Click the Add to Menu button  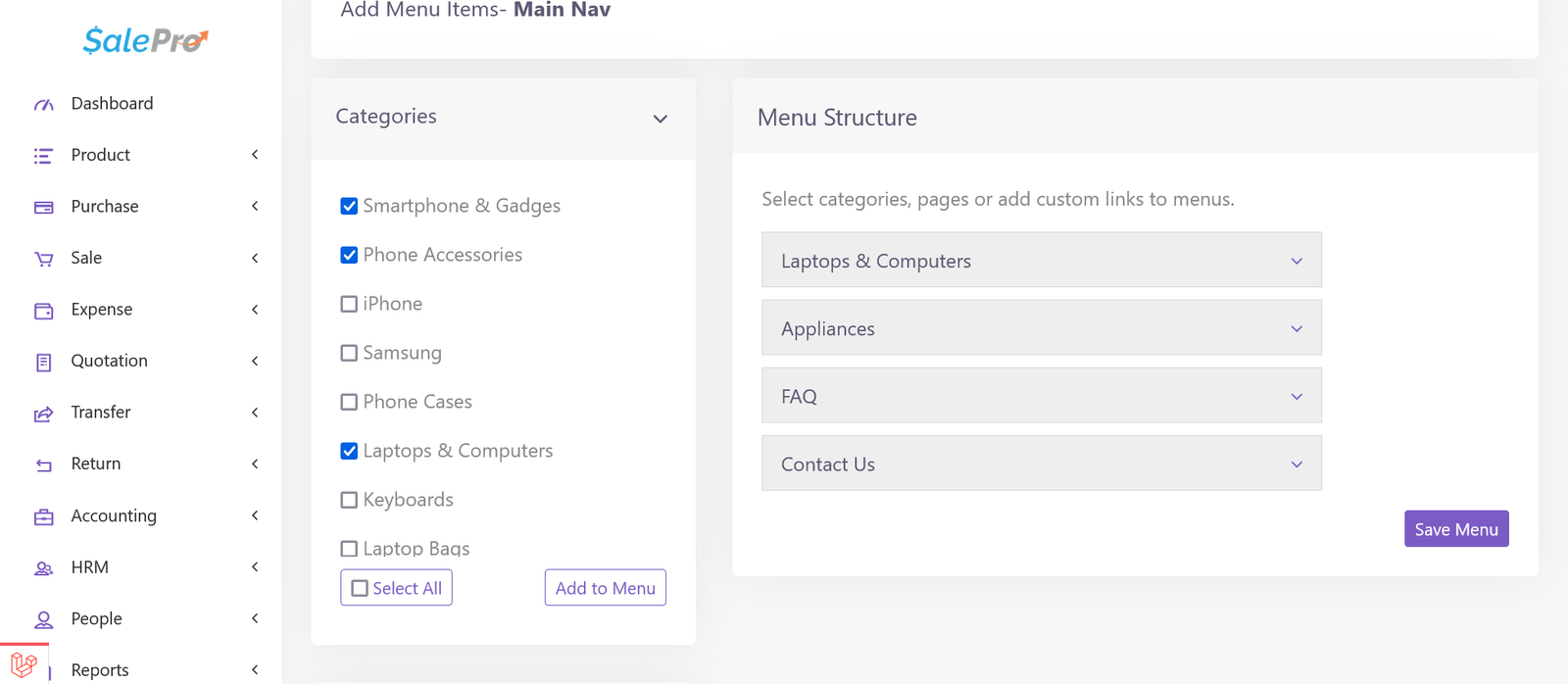(x=605, y=588)
